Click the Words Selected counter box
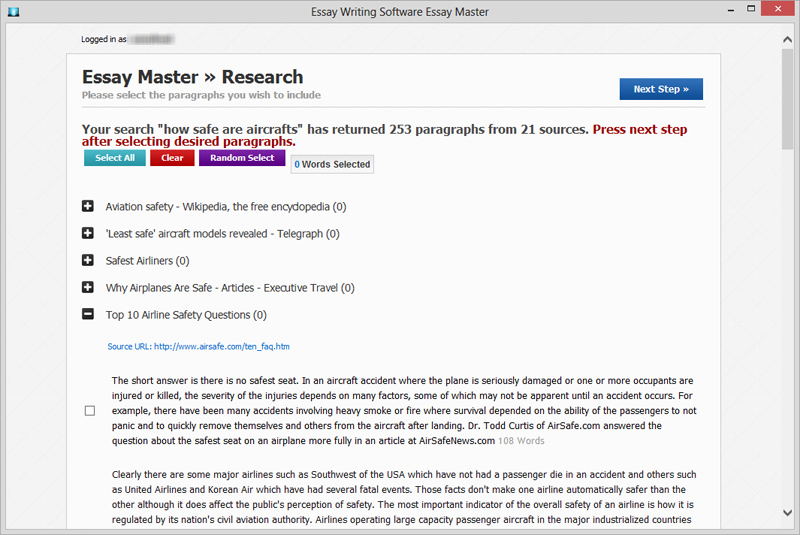The width and height of the screenshot is (800, 535). pos(332,164)
